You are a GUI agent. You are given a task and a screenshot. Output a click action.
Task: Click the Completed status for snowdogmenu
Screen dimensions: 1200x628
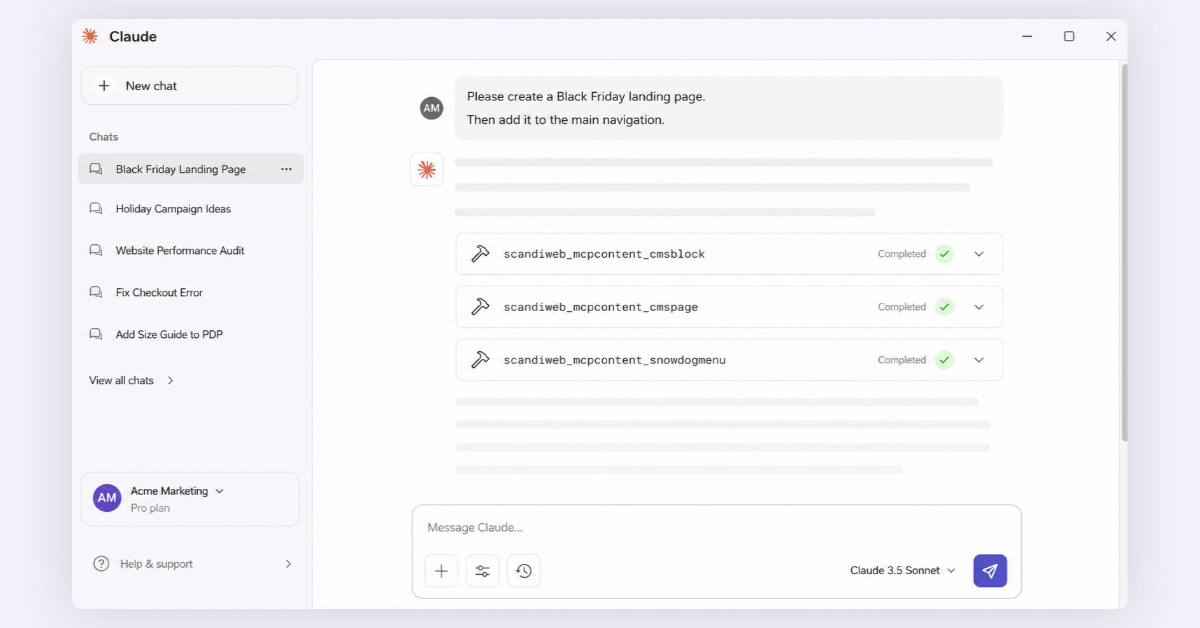click(x=902, y=360)
